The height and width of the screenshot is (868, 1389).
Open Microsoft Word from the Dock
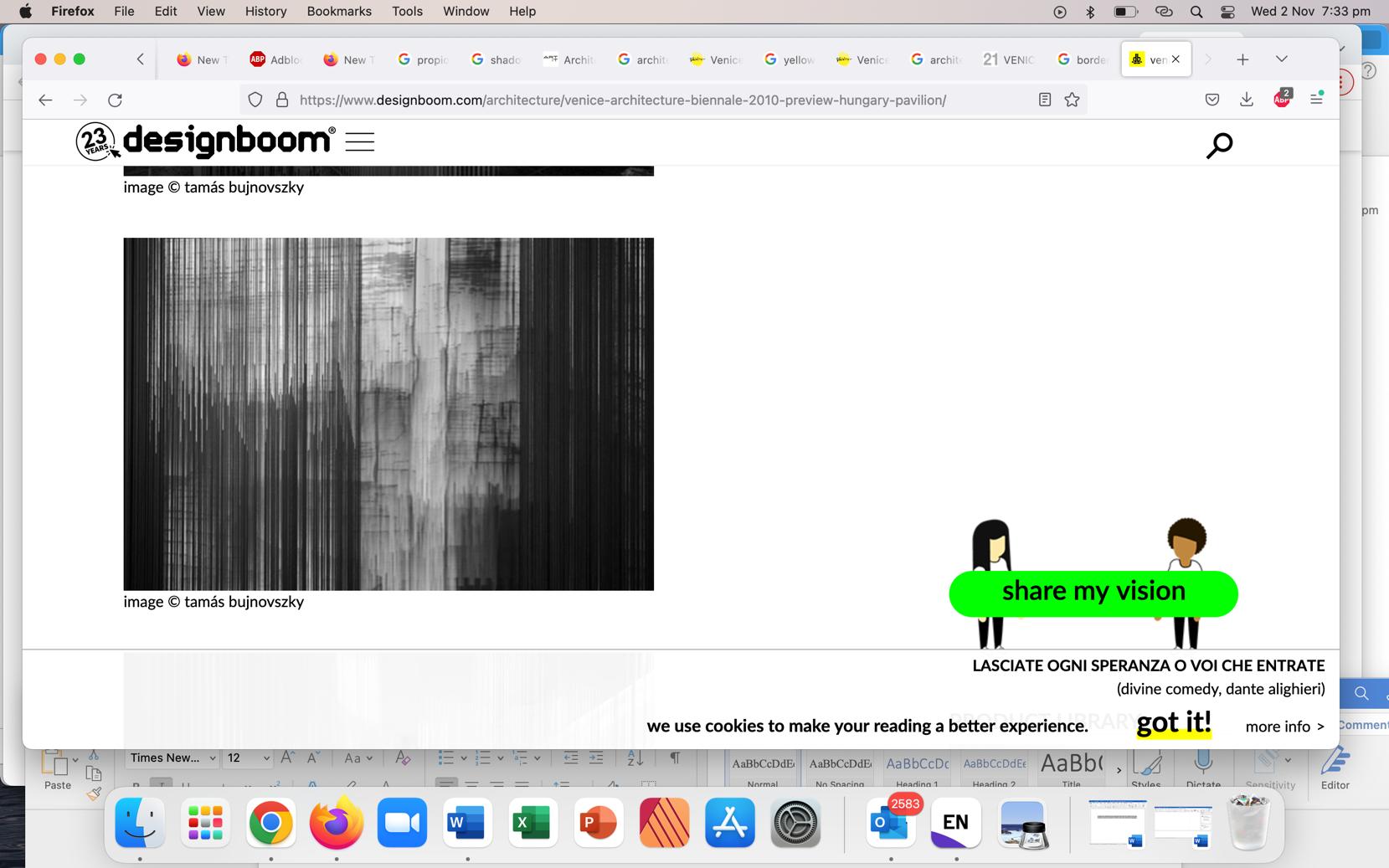[x=467, y=822]
